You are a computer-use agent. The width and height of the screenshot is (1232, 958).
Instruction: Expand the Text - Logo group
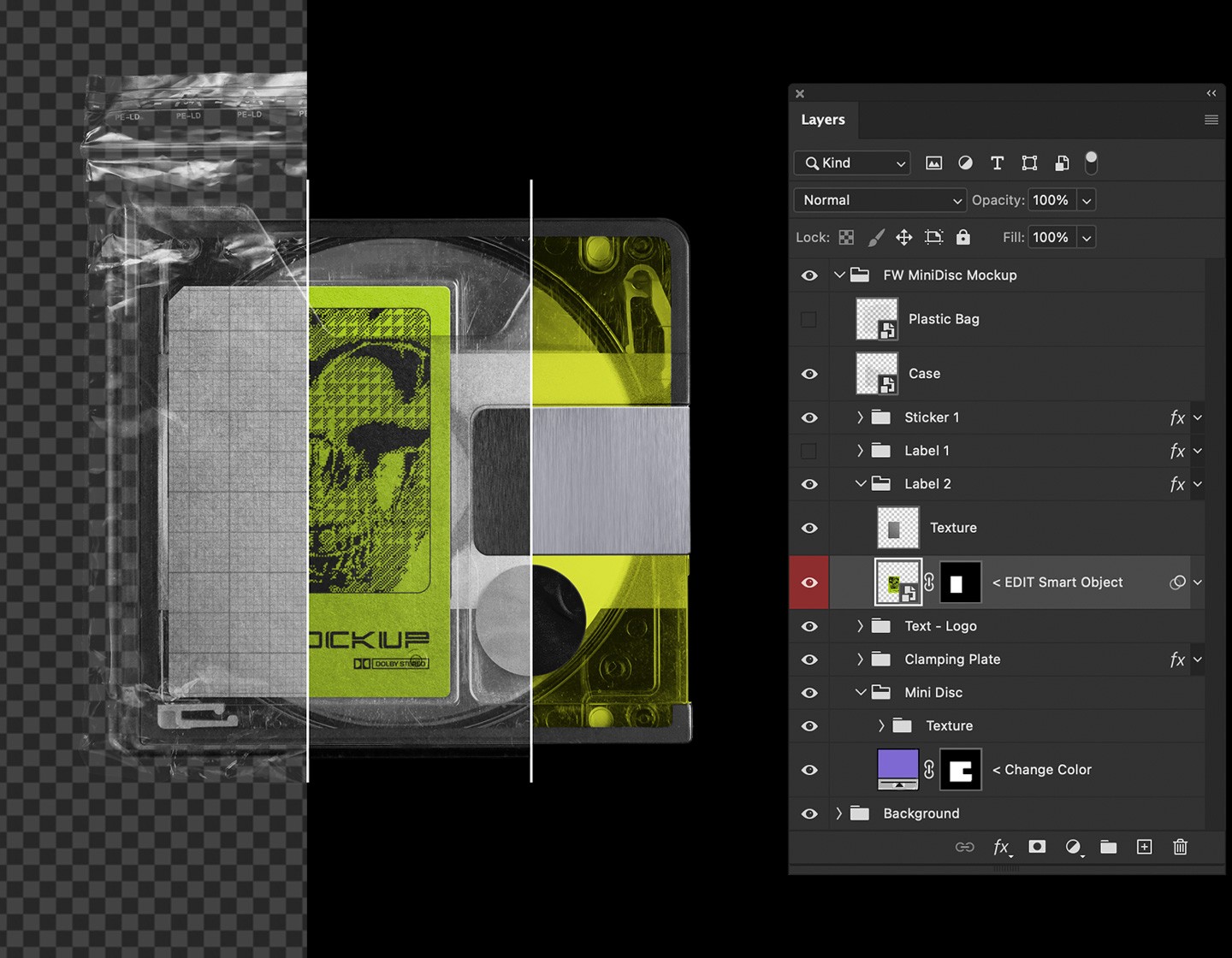(859, 625)
